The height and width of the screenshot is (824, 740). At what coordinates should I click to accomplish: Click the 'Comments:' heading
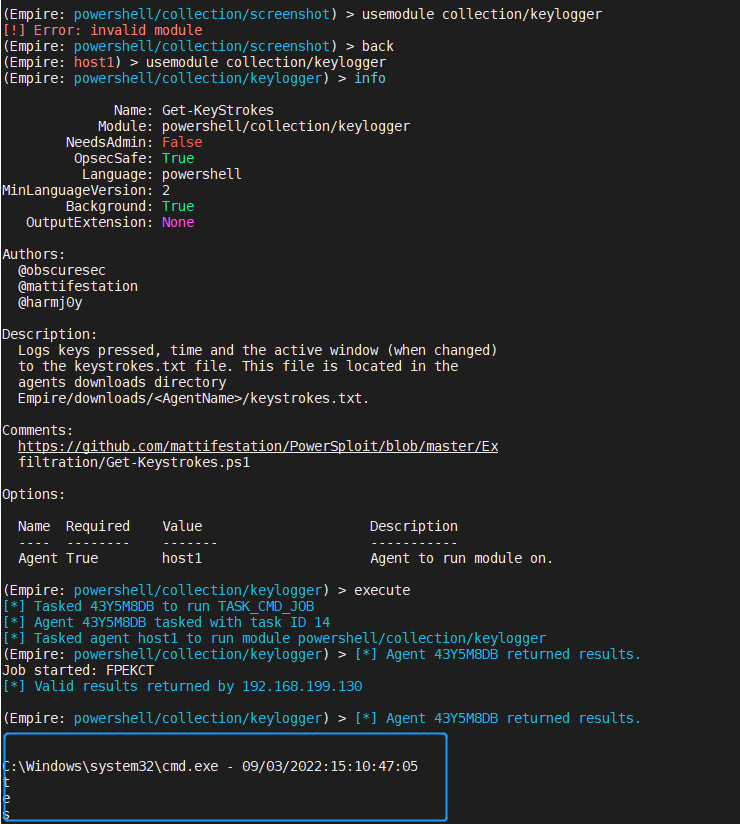pos(38,430)
